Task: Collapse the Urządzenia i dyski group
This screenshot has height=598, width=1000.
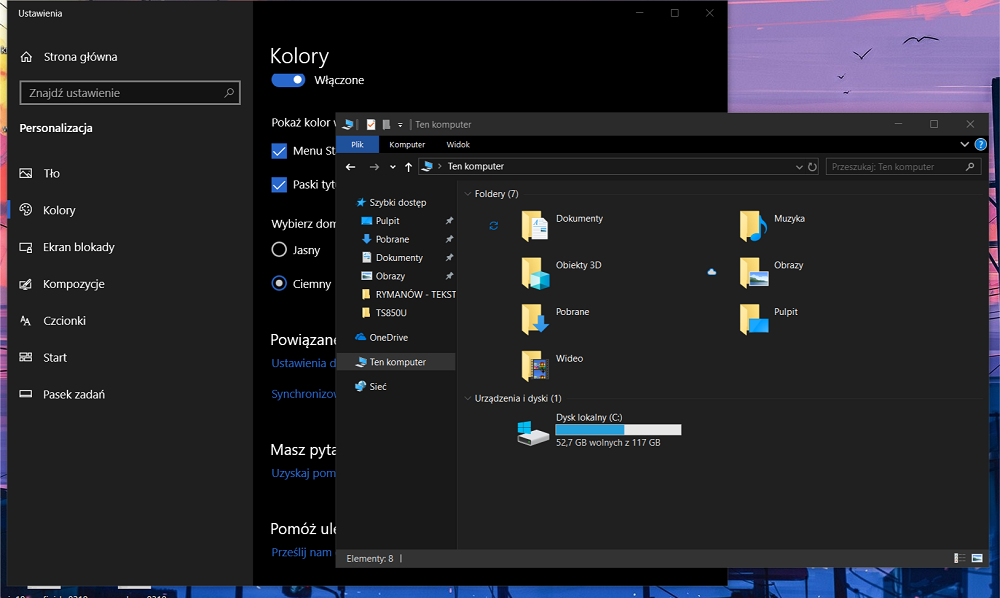Action: click(x=467, y=399)
